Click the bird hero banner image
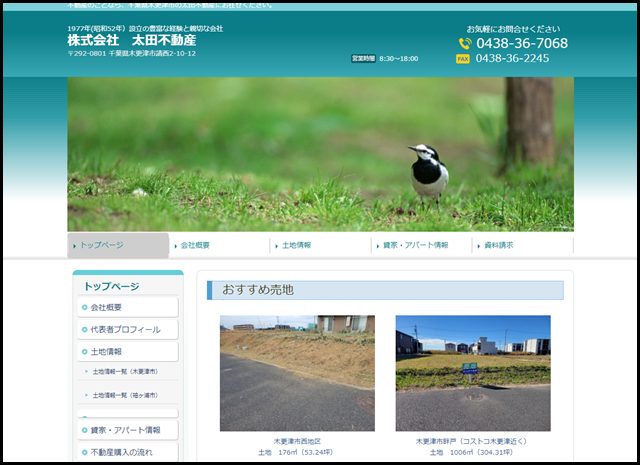Image resolution: width=640 pixels, height=465 pixels. pyautogui.click(x=320, y=154)
